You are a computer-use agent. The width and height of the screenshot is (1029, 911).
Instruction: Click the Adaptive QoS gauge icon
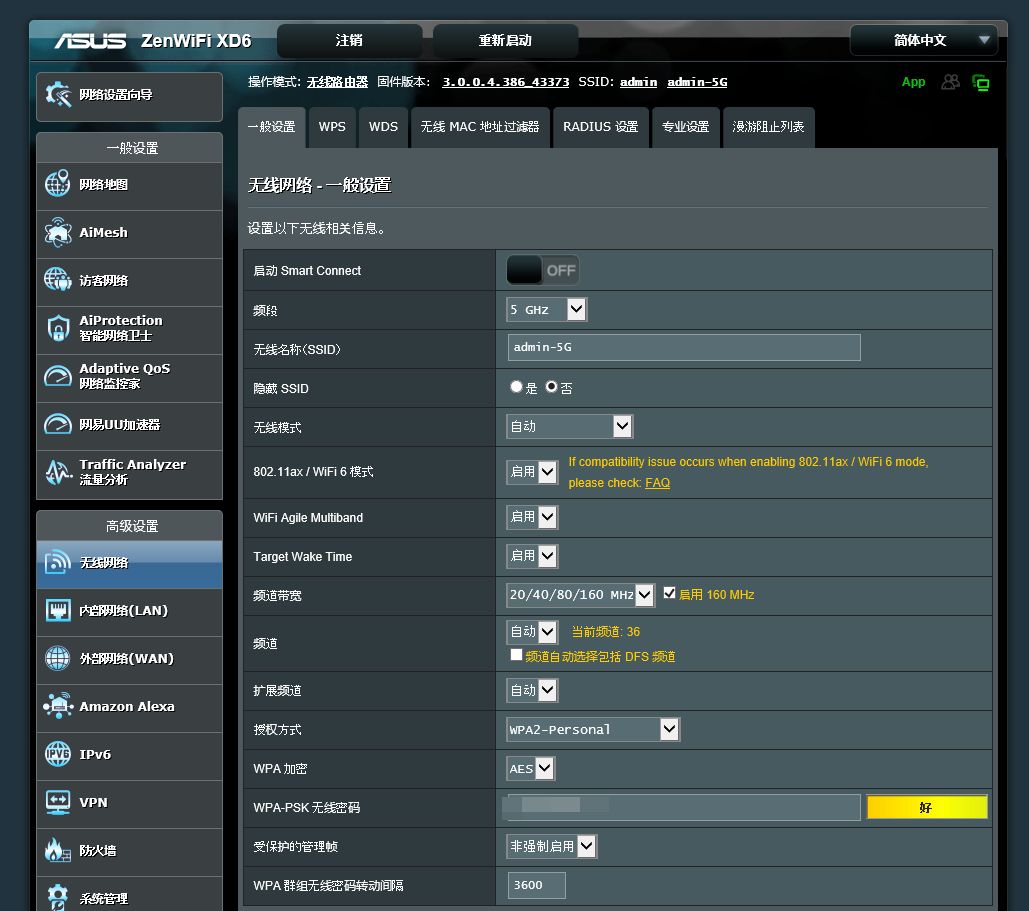coord(58,376)
